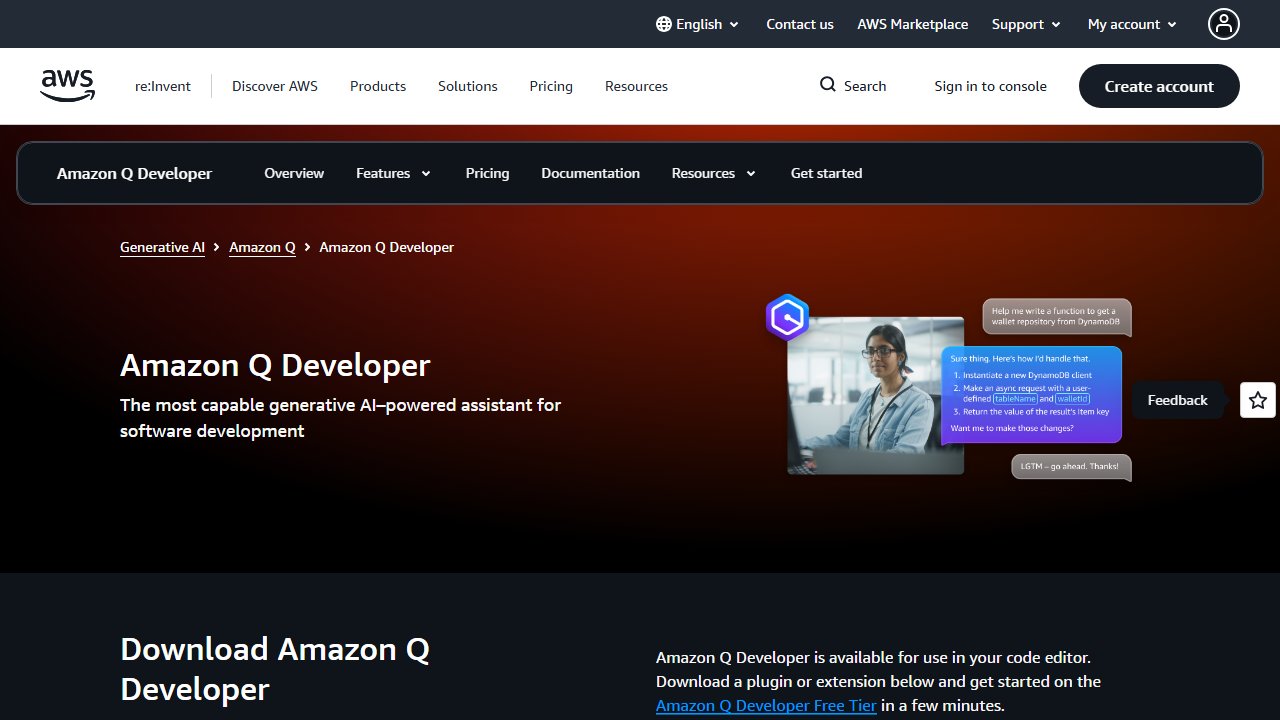1280x720 pixels.
Task: Expand the English language dropdown
Action: pos(698,24)
